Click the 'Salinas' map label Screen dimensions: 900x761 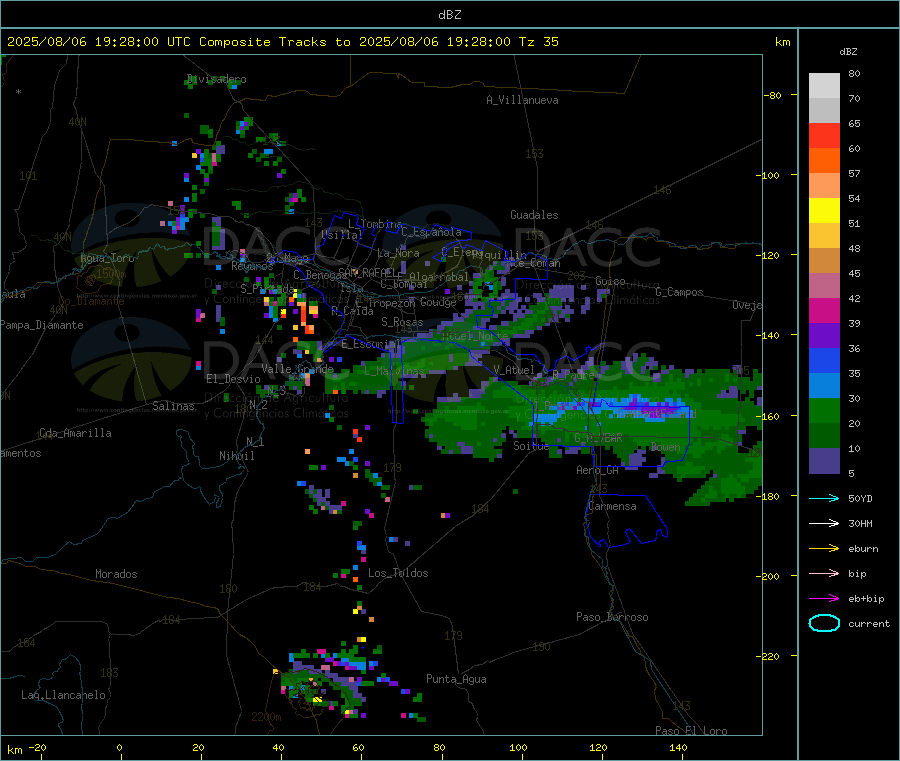coord(173,406)
